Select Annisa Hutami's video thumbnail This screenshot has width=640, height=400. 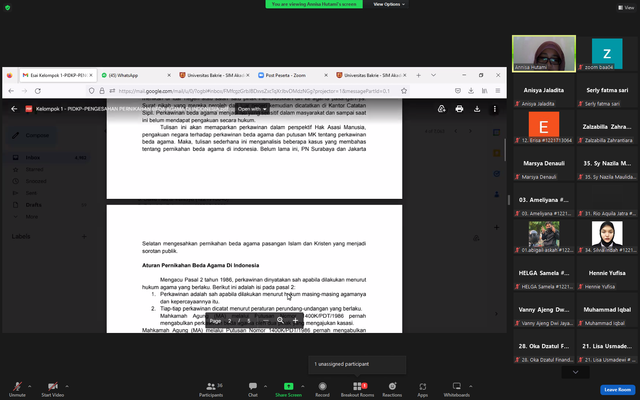click(x=544, y=53)
